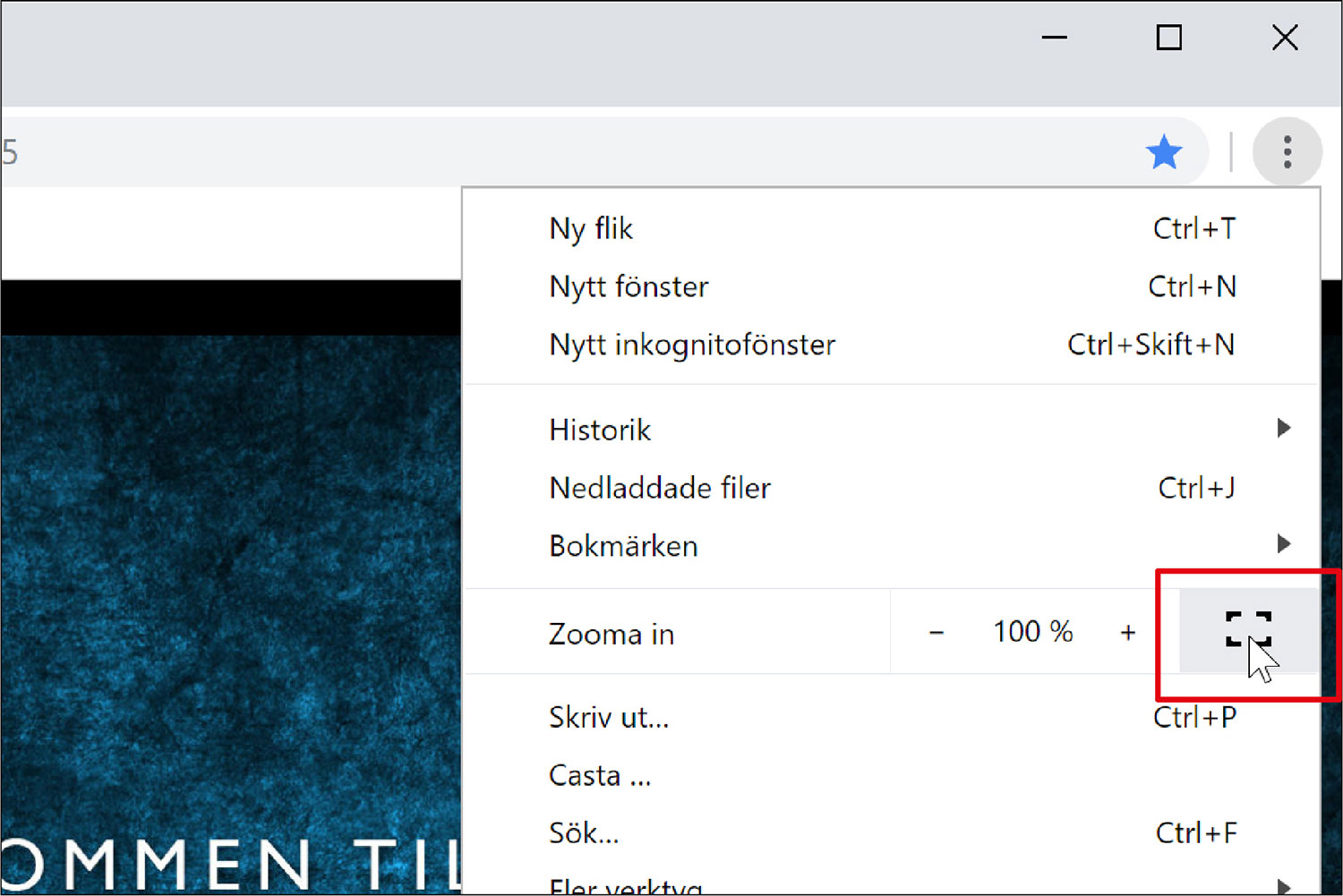Click the Casta ... option
This screenshot has height=896, width=1343.
point(600,776)
